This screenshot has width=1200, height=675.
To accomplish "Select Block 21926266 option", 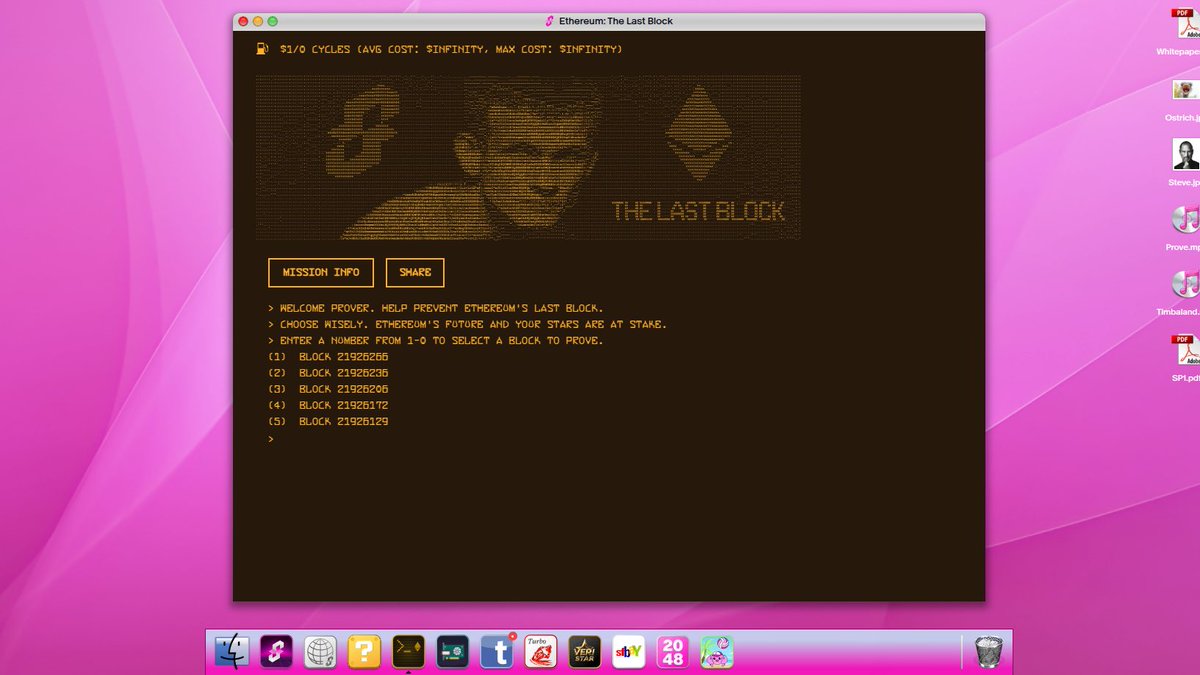I will (328, 357).
